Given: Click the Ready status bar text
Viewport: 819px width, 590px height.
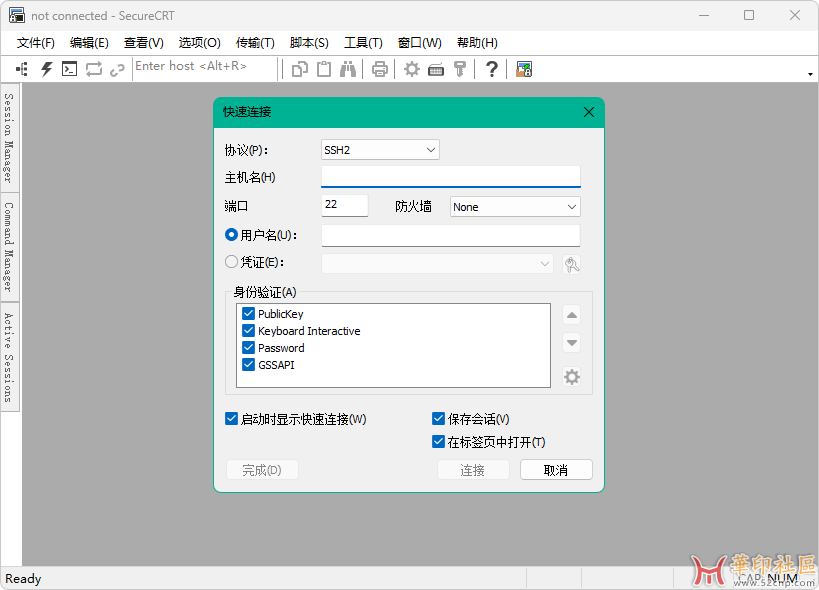Looking at the screenshot, I should click(x=23, y=579).
